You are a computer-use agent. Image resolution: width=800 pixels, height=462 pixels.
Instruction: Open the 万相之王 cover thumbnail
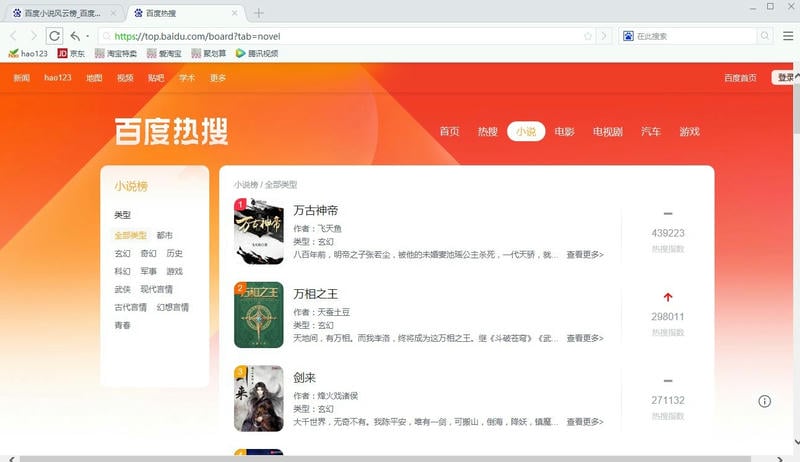[259, 315]
